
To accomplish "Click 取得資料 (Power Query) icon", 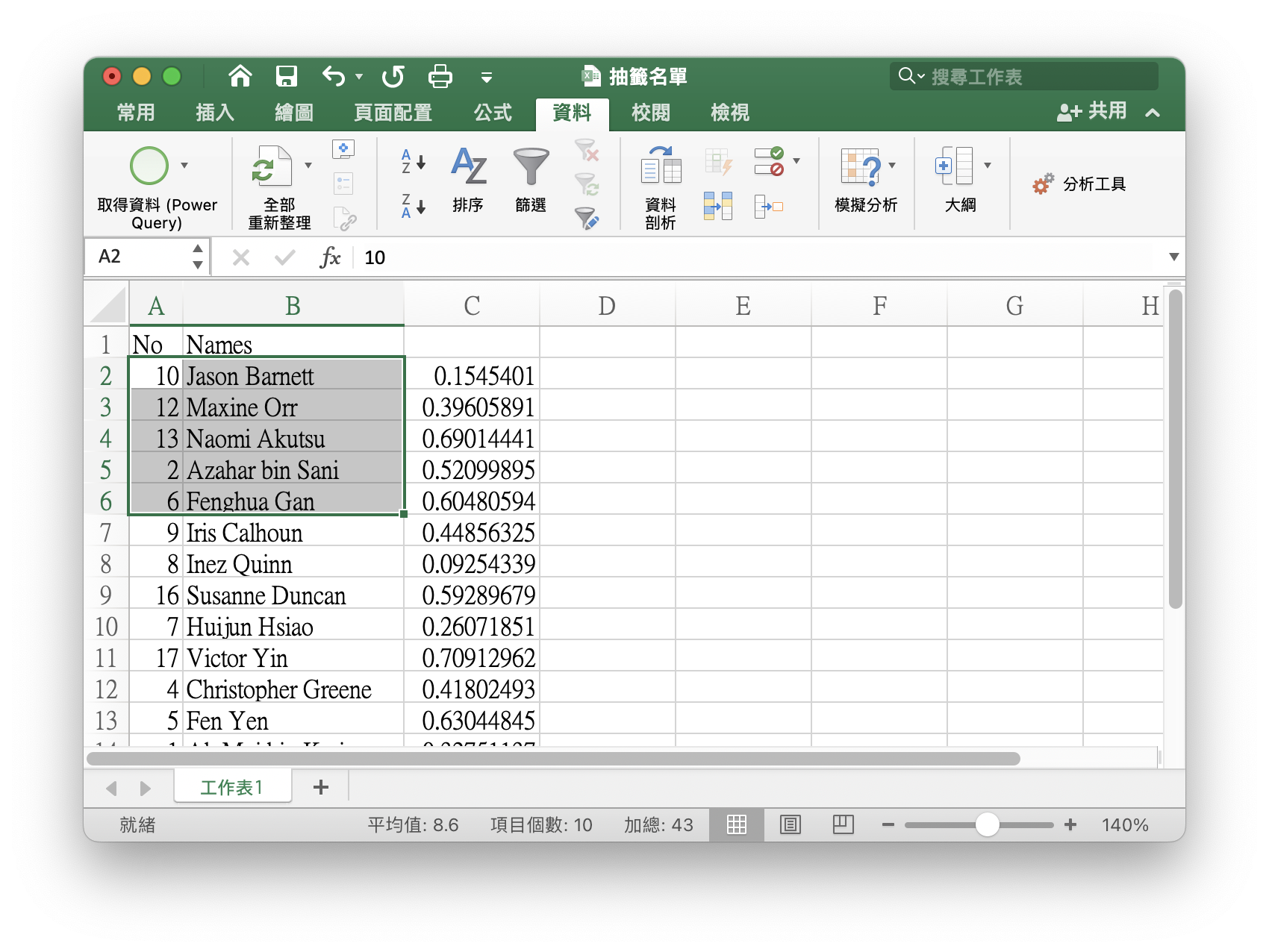I will pos(149,166).
